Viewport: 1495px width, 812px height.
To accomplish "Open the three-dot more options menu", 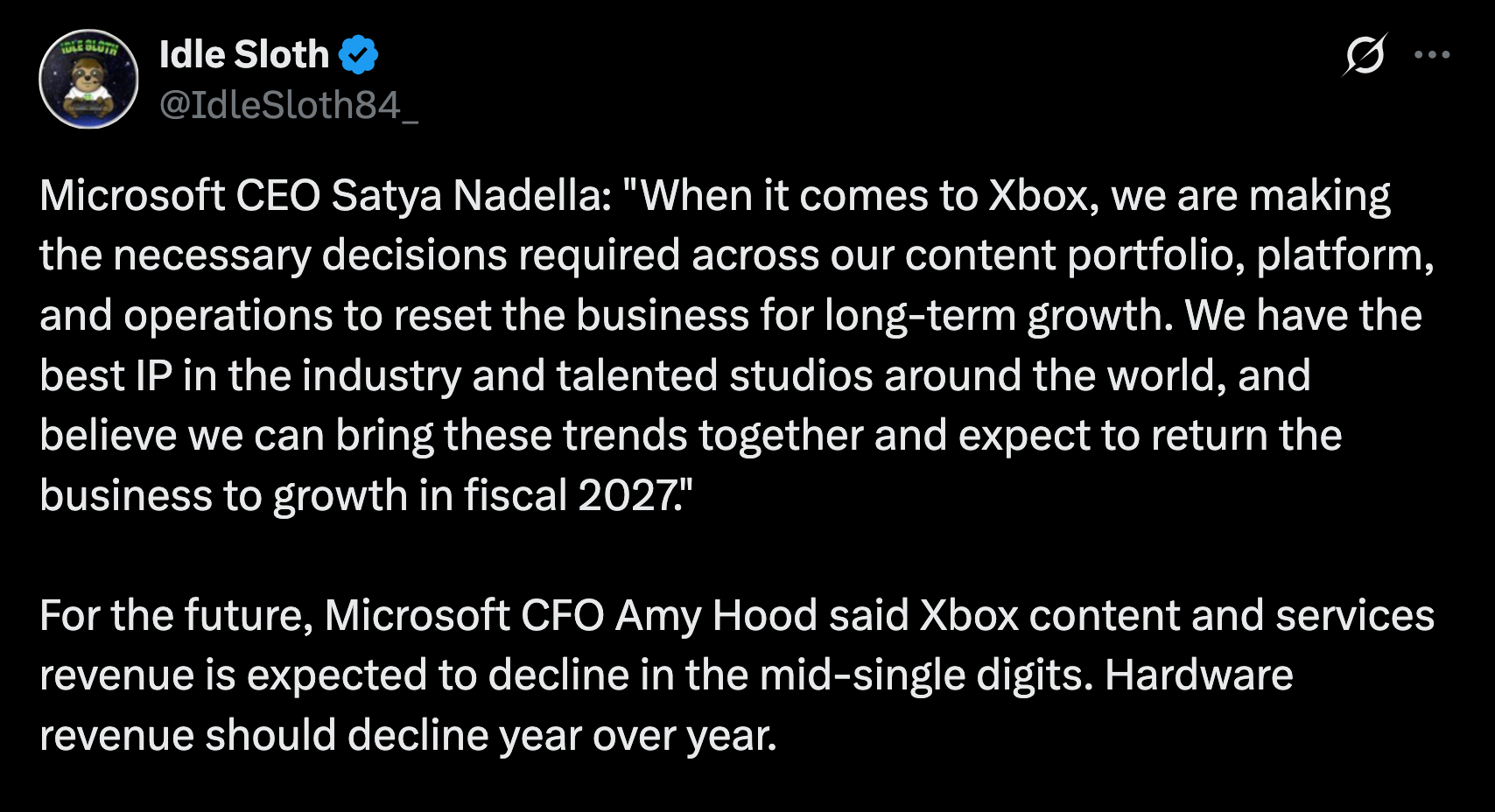I will [x=1432, y=55].
